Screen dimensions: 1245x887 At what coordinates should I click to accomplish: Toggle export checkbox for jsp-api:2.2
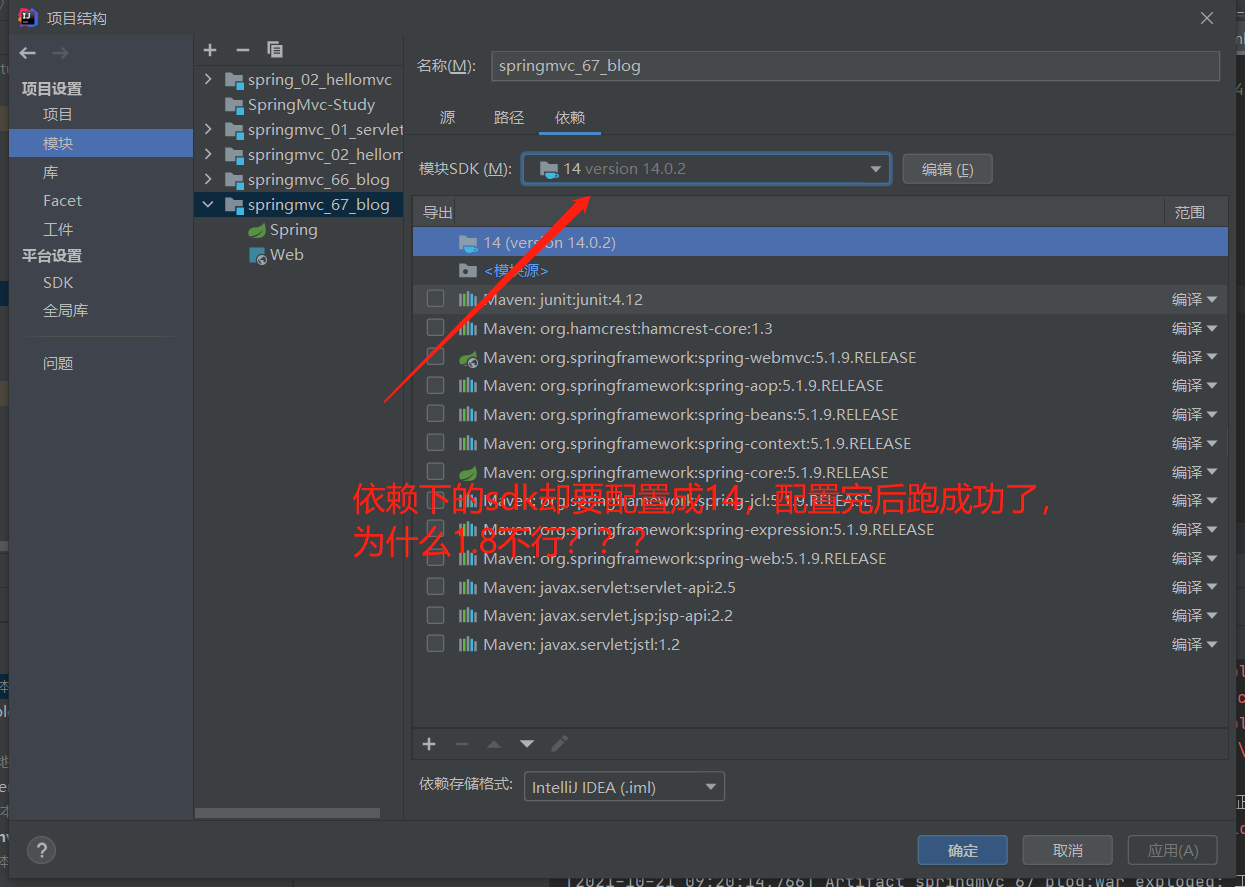[435, 614]
